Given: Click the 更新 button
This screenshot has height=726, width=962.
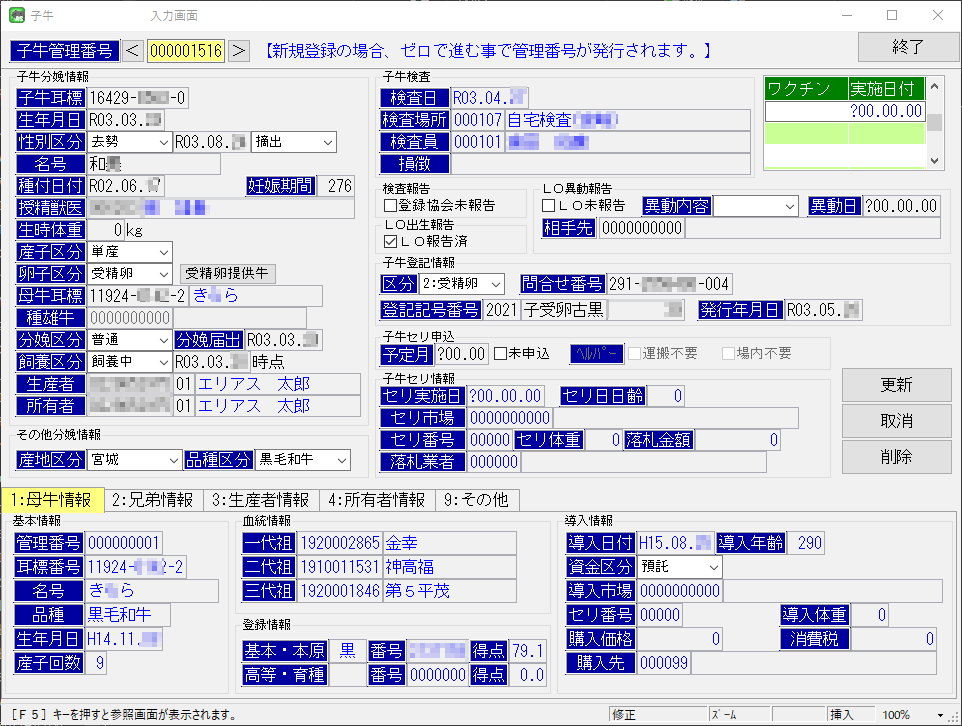Looking at the screenshot, I should click(x=896, y=385).
